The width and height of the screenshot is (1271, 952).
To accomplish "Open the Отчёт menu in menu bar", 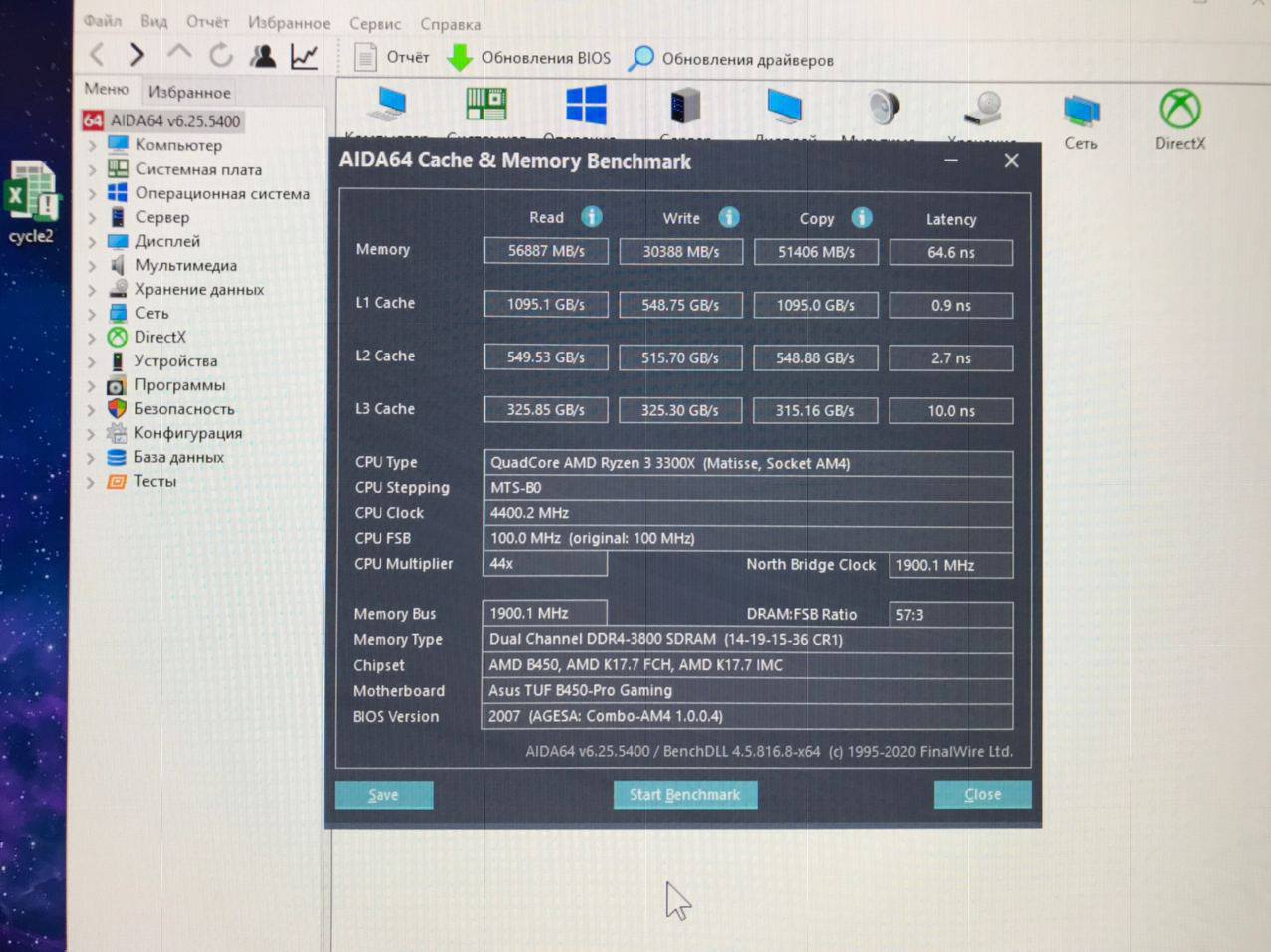I will tap(207, 22).
